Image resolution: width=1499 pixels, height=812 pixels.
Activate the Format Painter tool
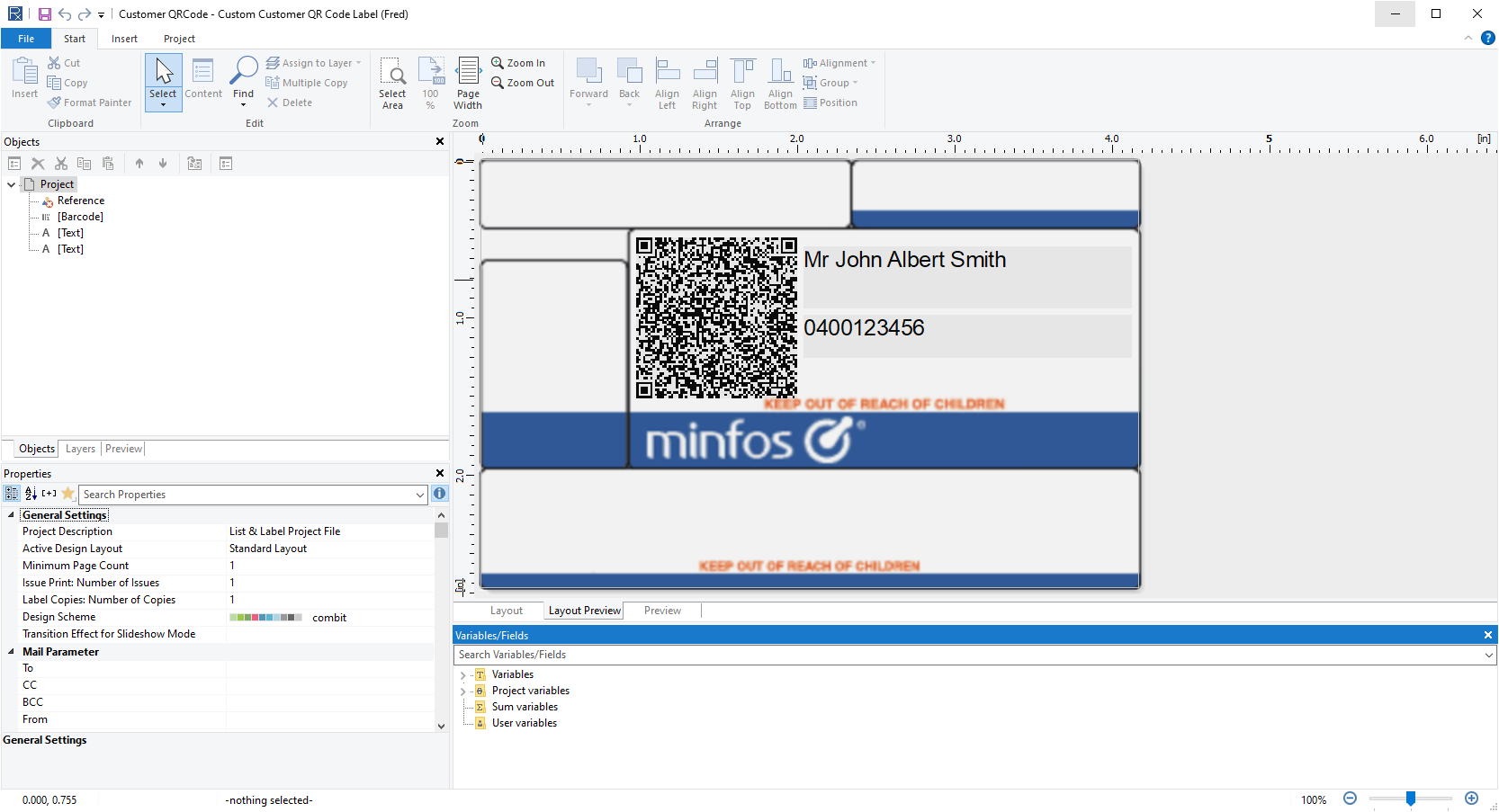point(89,103)
